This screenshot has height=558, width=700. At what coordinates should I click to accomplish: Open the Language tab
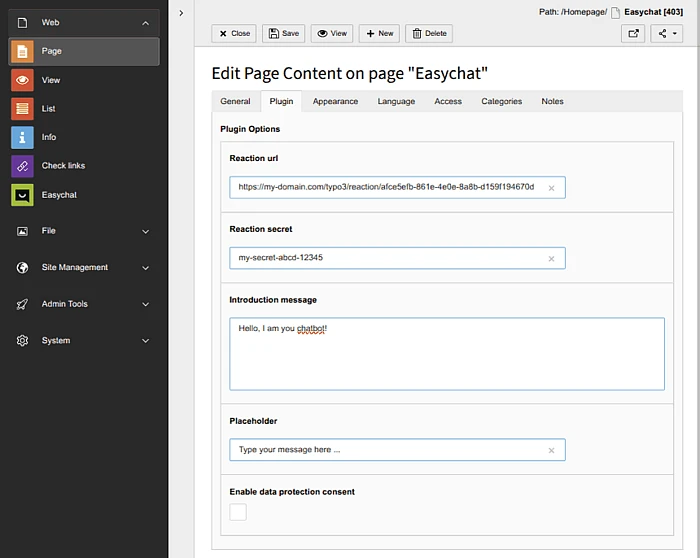coord(396,101)
